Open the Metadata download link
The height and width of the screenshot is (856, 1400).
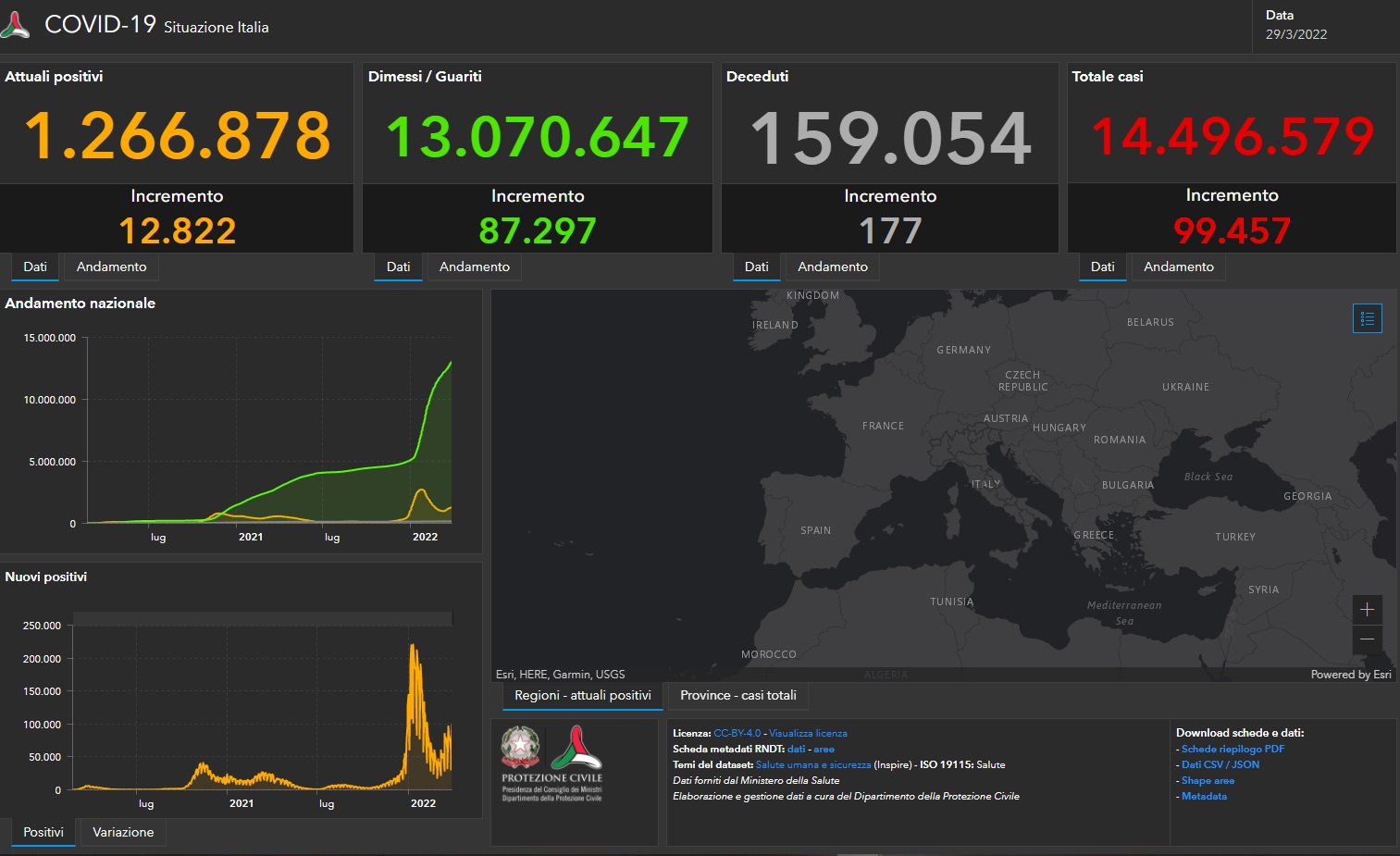click(1204, 796)
